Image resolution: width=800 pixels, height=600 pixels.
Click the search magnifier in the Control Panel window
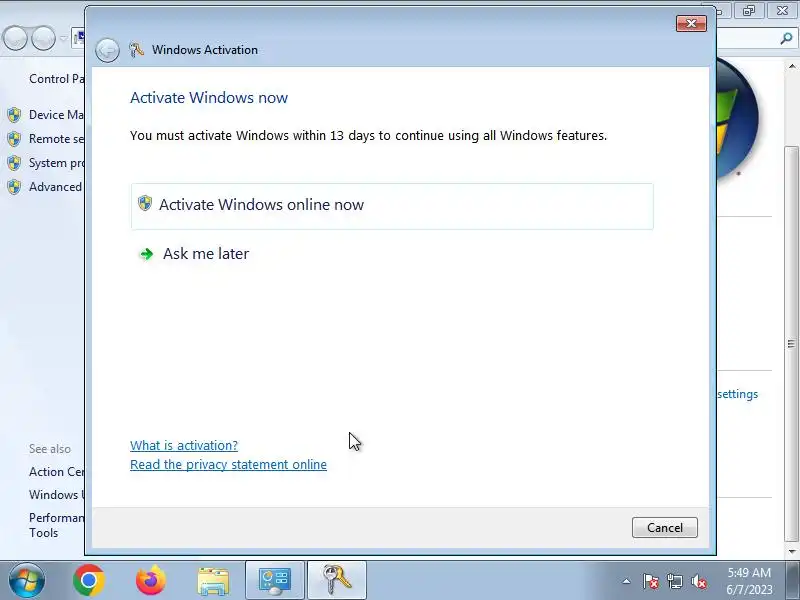786,38
